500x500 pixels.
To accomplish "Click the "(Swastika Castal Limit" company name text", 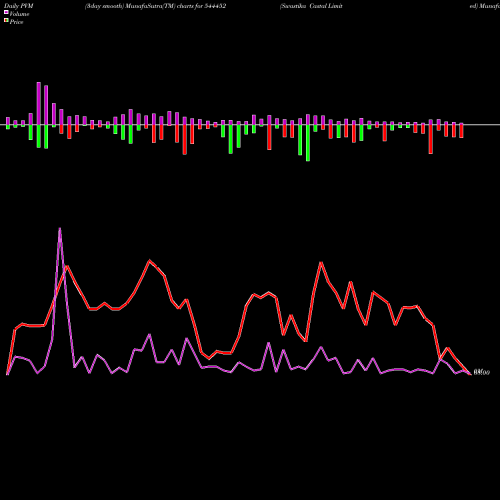I will (311, 6).
